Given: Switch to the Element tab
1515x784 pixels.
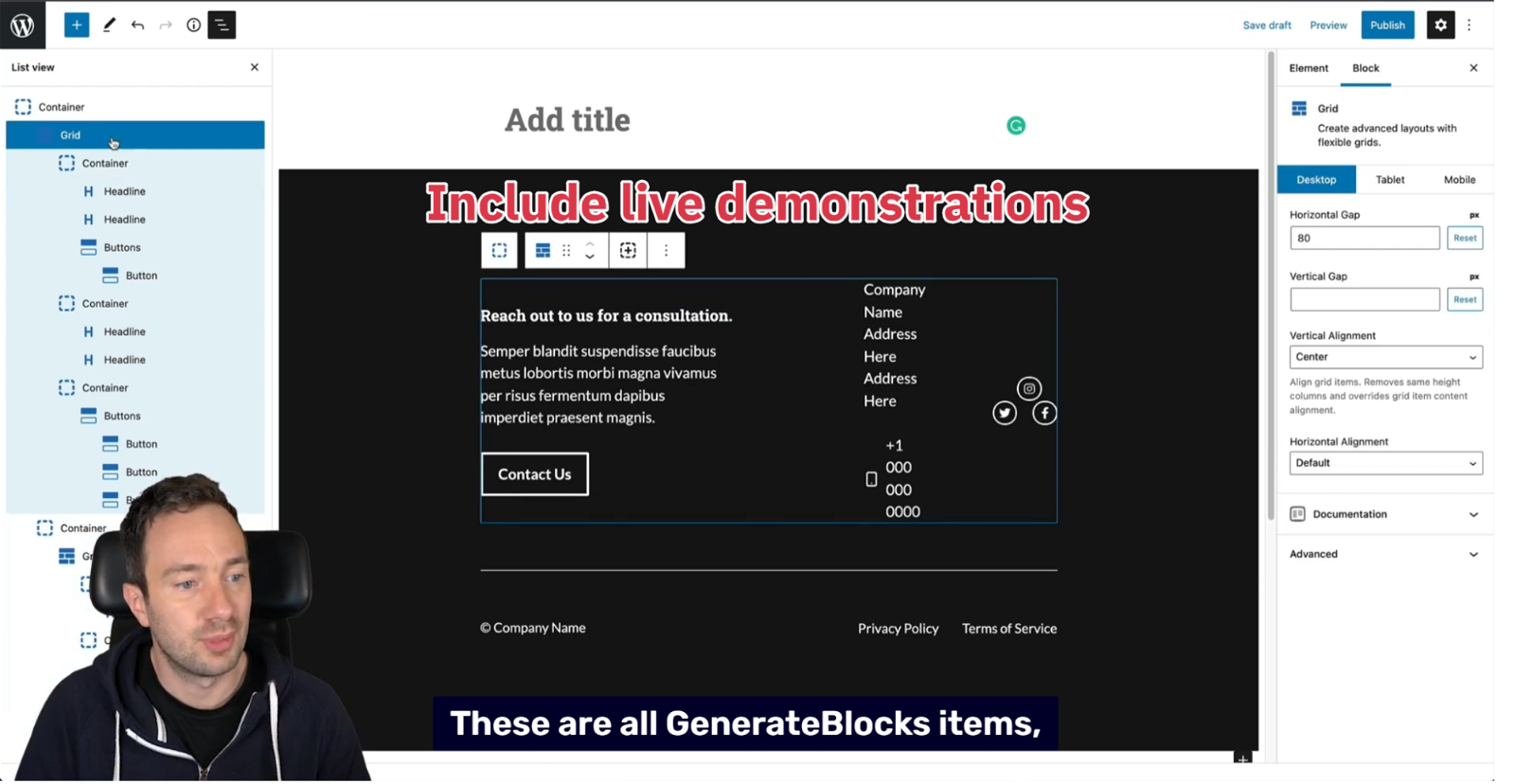Looking at the screenshot, I should [1308, 68].
